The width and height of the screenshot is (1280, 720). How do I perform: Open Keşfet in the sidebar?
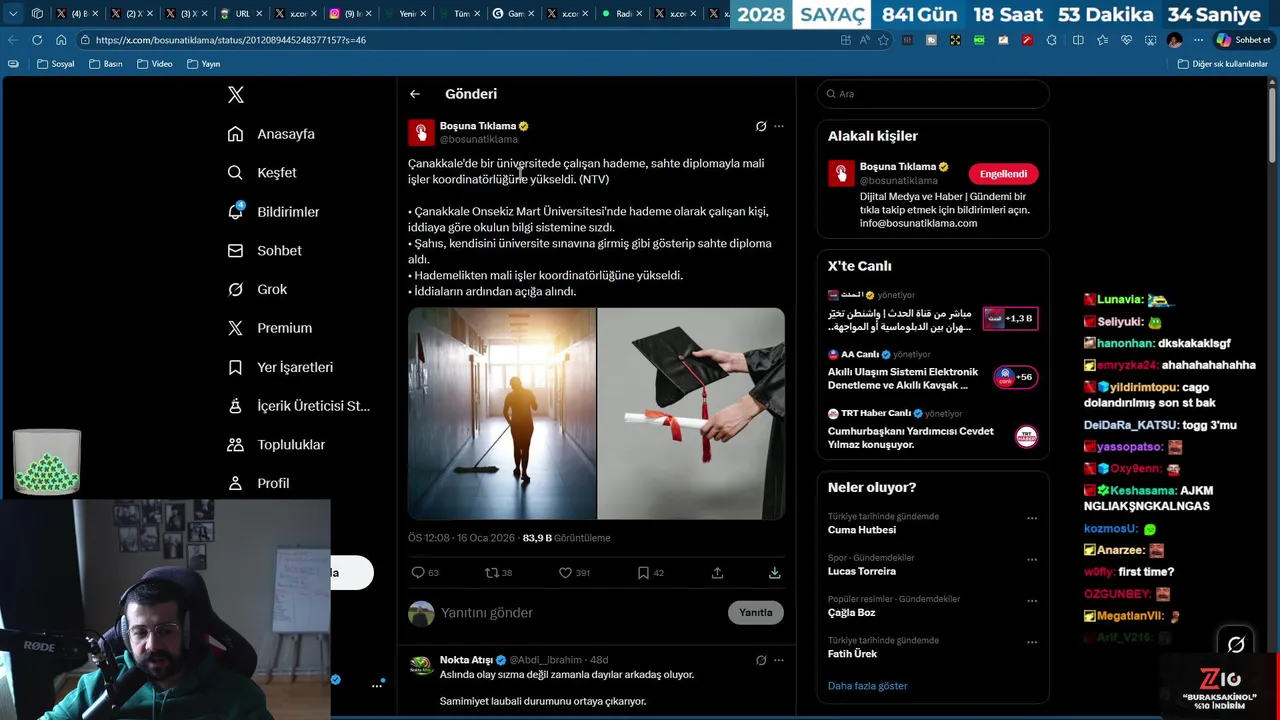point(262,173)
